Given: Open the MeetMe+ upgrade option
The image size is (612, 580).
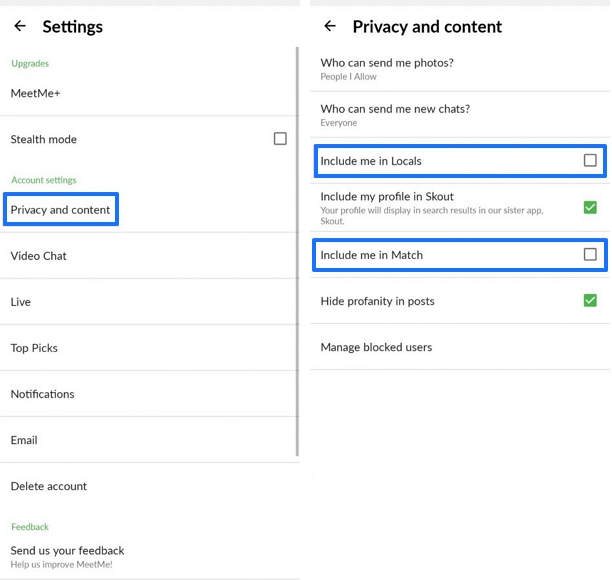Looking at the screenshot, I should click(148, 93).
